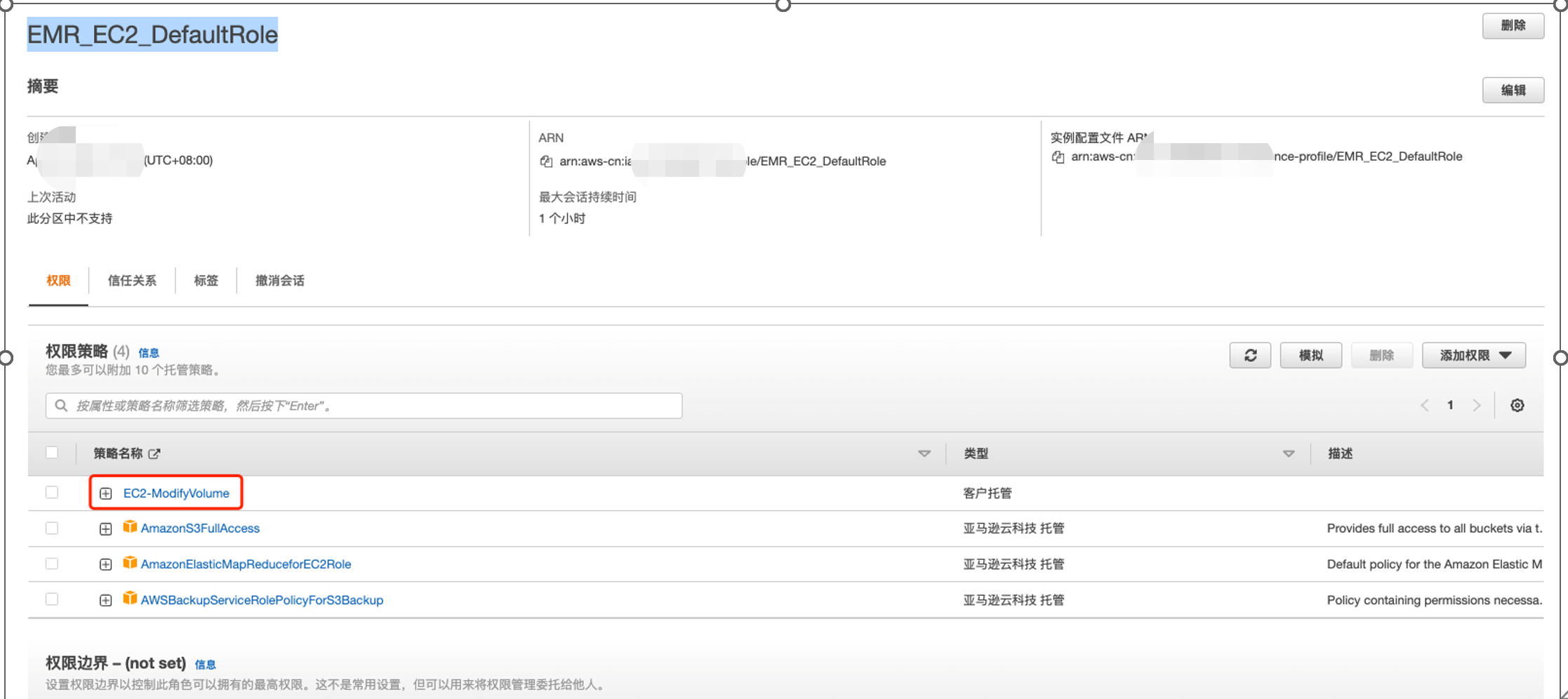Screen dimensions: 1568x699
Task: Open the EC2-ModifyVolume policy link
Action: [x=176, y=493]
